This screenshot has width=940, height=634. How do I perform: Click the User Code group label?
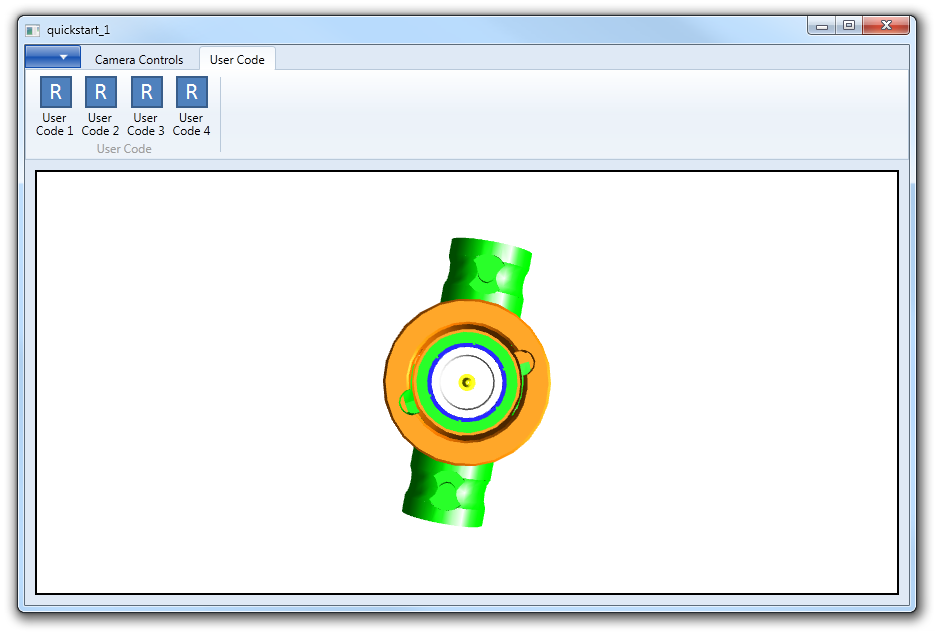pos(124,149)
